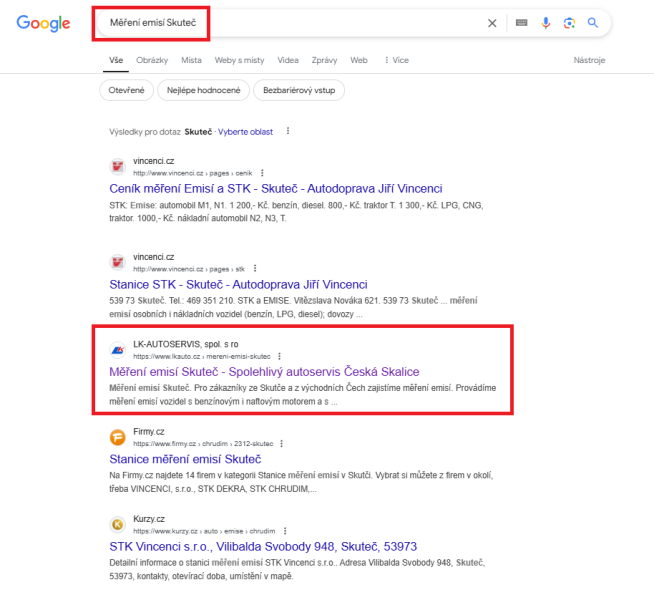
Task: Start voice search with the microphone icon
Action: point(546,23)
